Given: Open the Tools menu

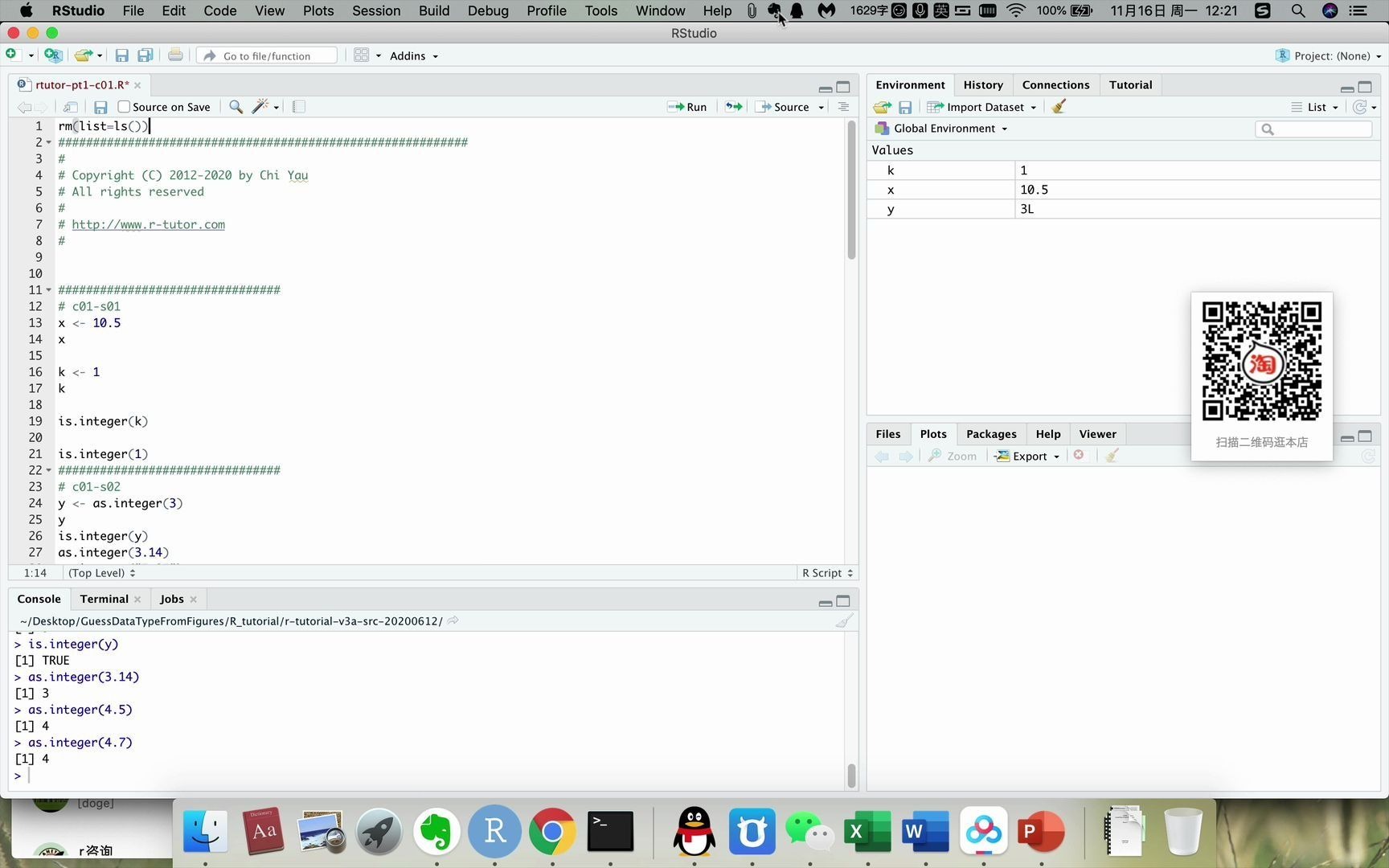Looking at the screenshot, I should [x=601, y=10].
